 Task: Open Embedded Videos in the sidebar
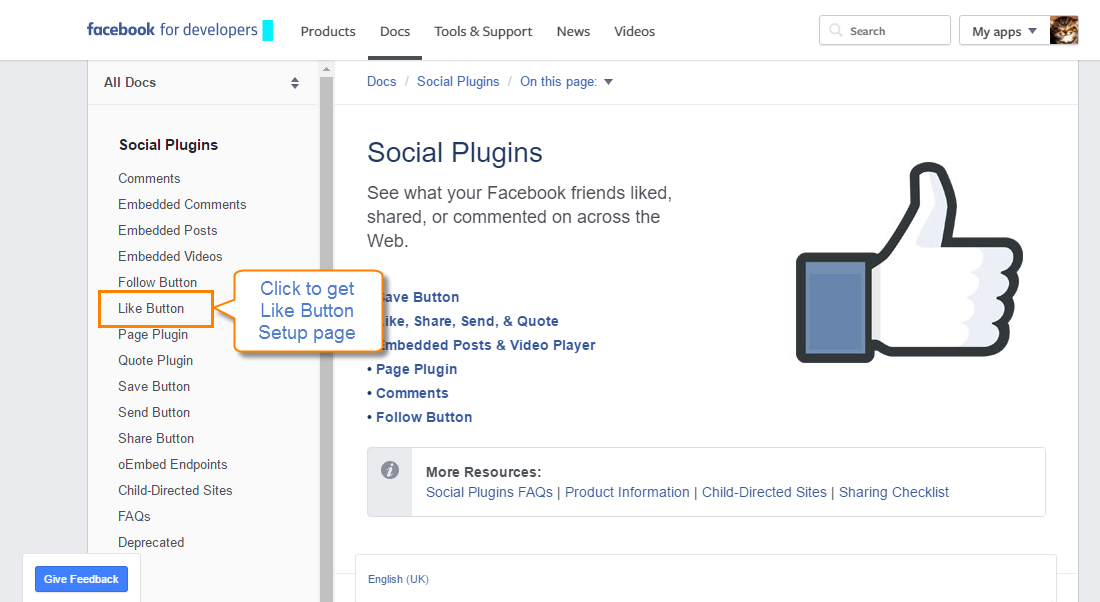[170, 256]
